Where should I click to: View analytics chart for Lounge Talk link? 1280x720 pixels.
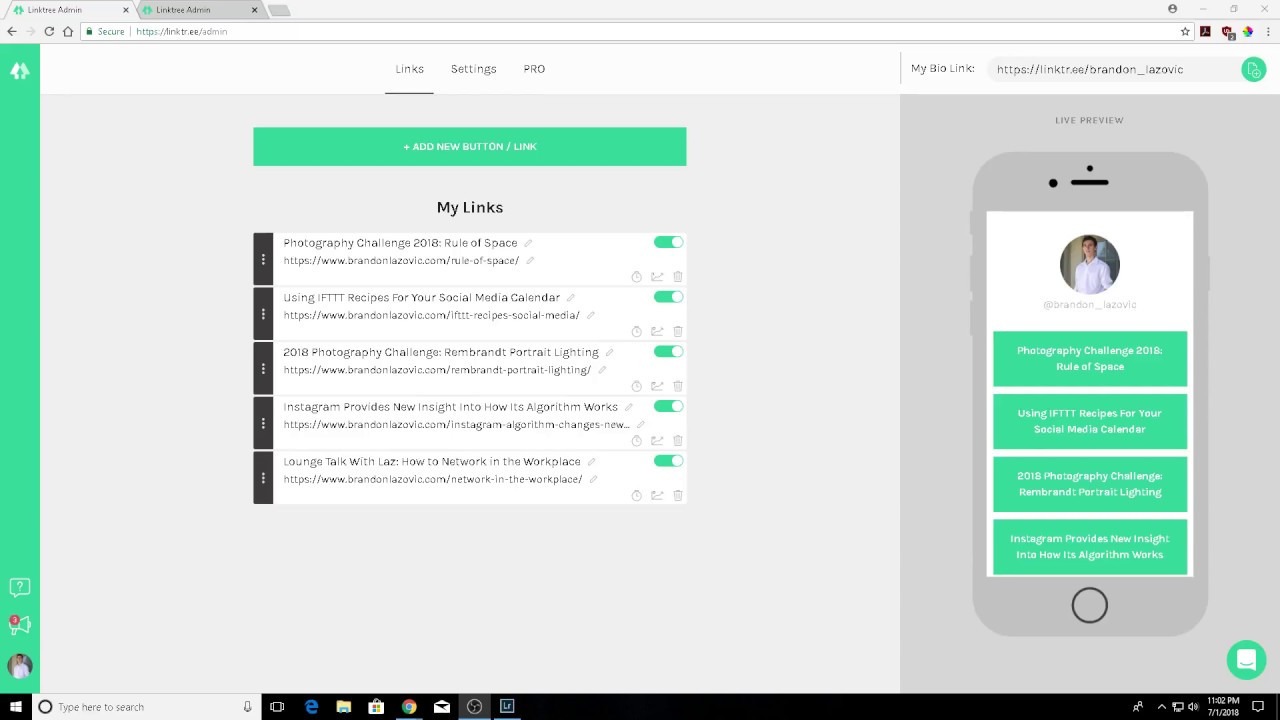pos(657,496)
